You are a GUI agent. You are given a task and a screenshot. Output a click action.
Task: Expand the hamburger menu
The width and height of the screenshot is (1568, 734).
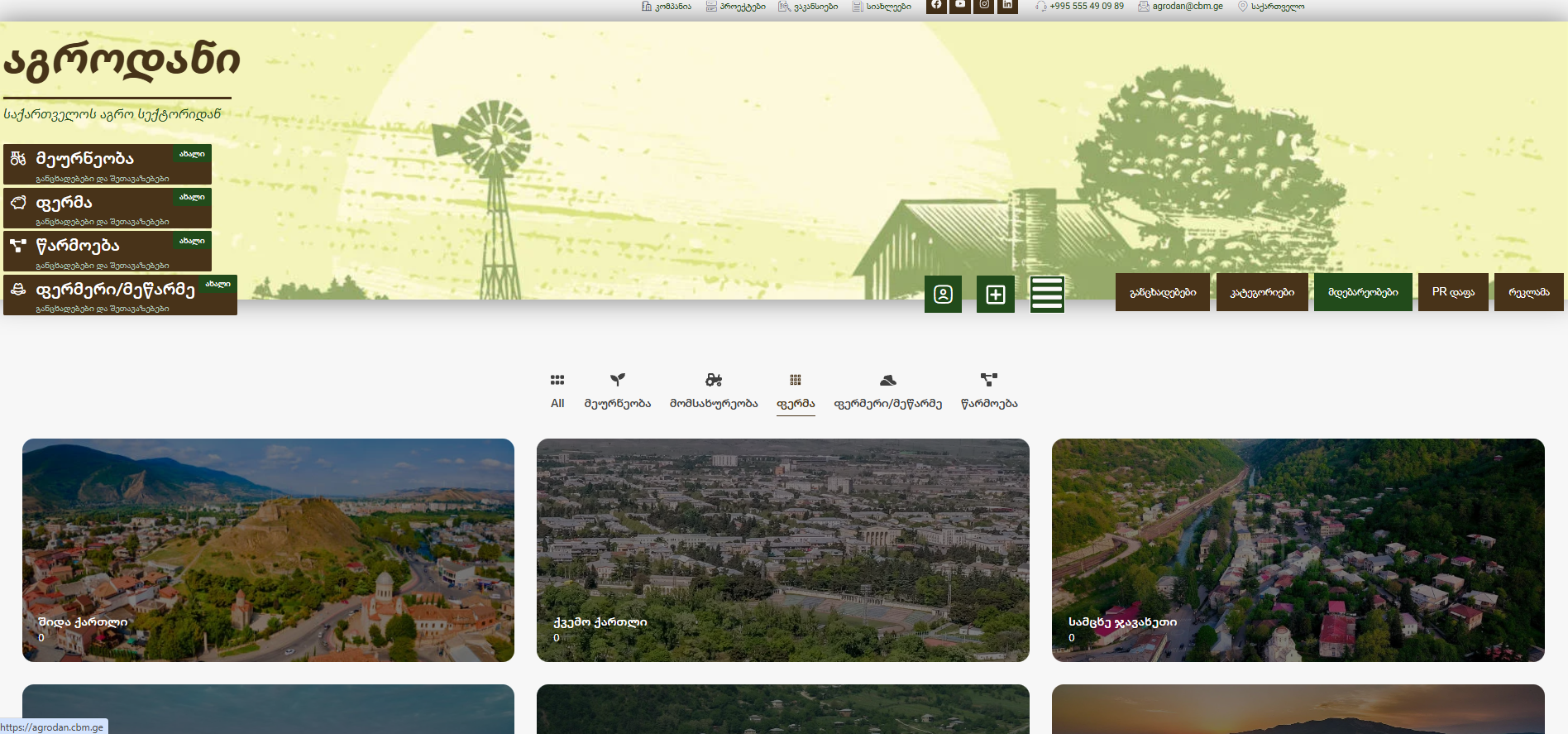(1046, 294)
